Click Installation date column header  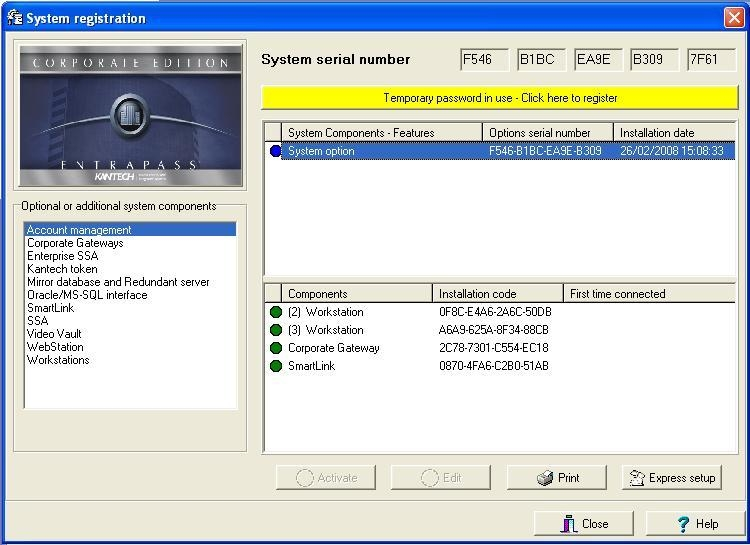click(674, 133)
